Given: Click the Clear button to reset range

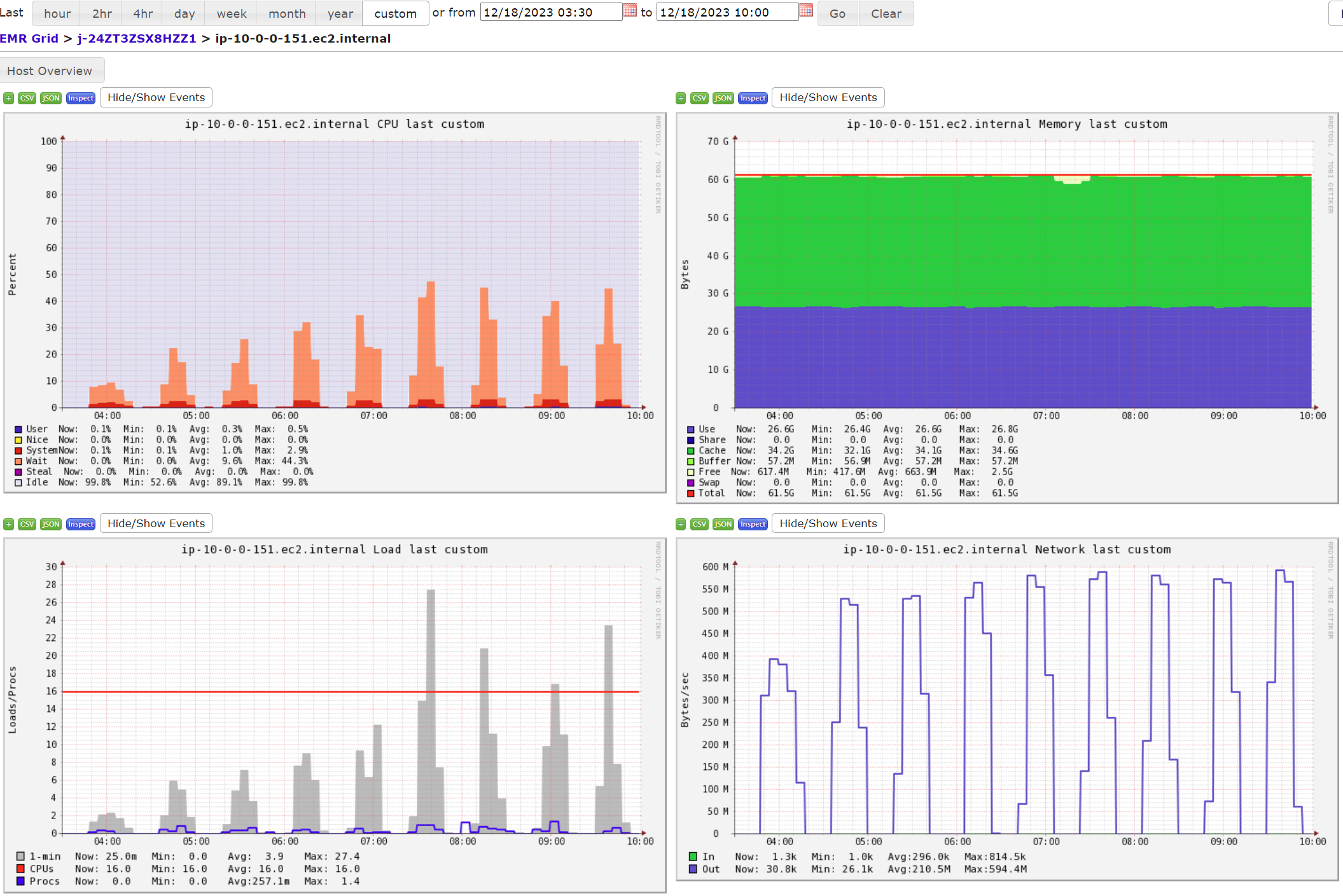Looking at the screenshot, I should [x=886, y=13].
